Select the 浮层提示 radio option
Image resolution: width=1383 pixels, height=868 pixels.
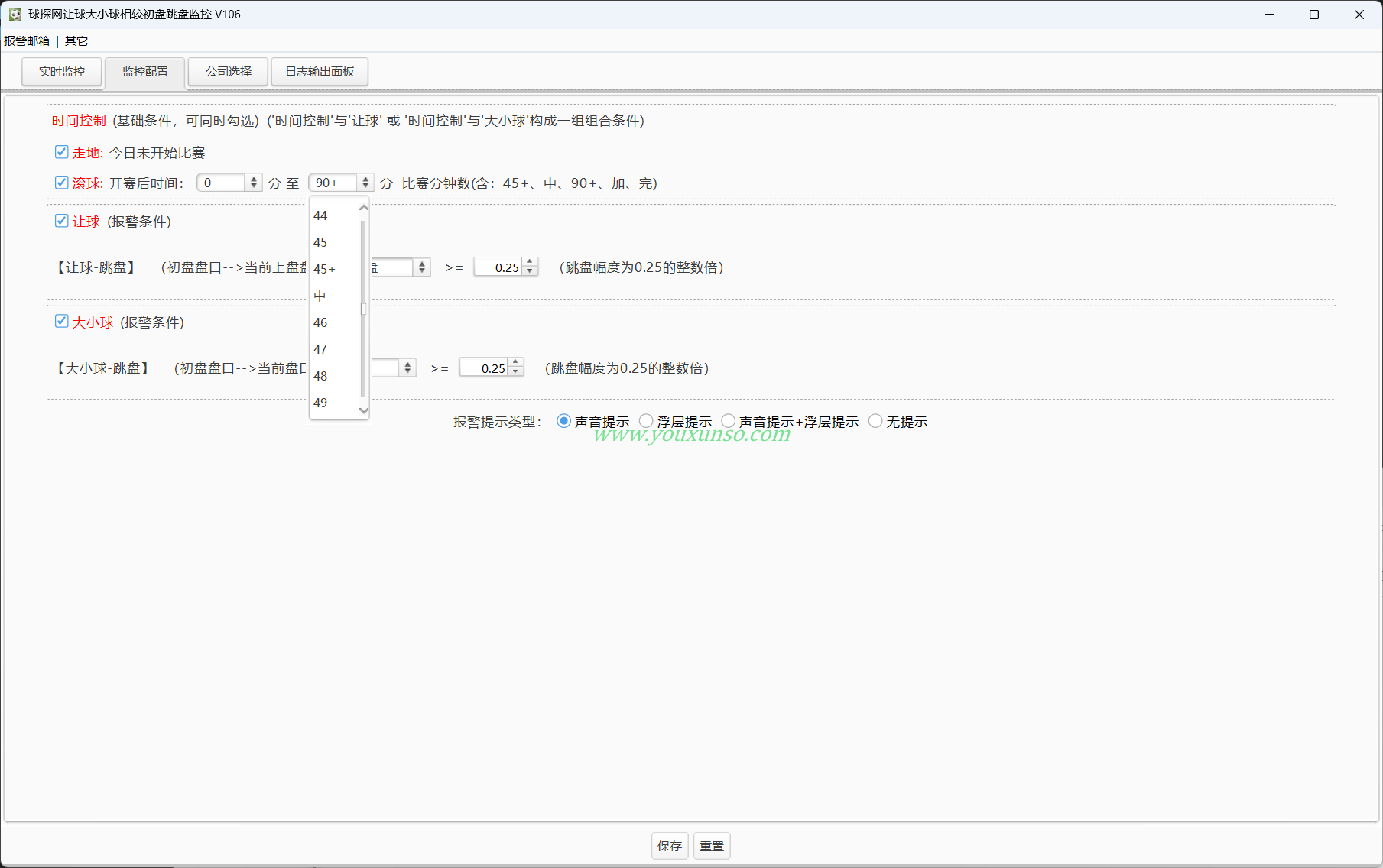coord(646,421)
